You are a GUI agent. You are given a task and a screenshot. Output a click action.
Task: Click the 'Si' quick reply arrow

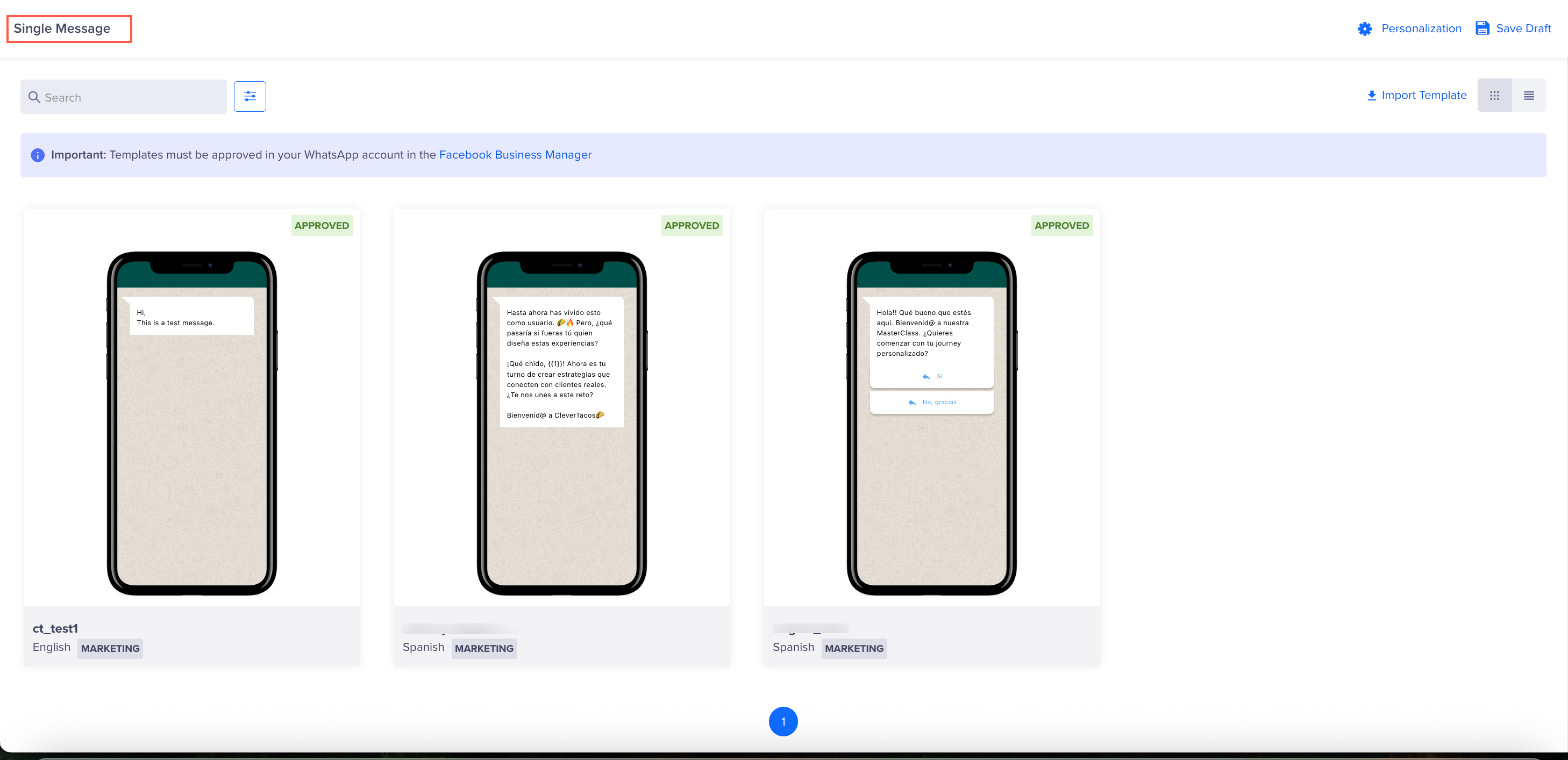pyautogui.click(x=926, y=377)
